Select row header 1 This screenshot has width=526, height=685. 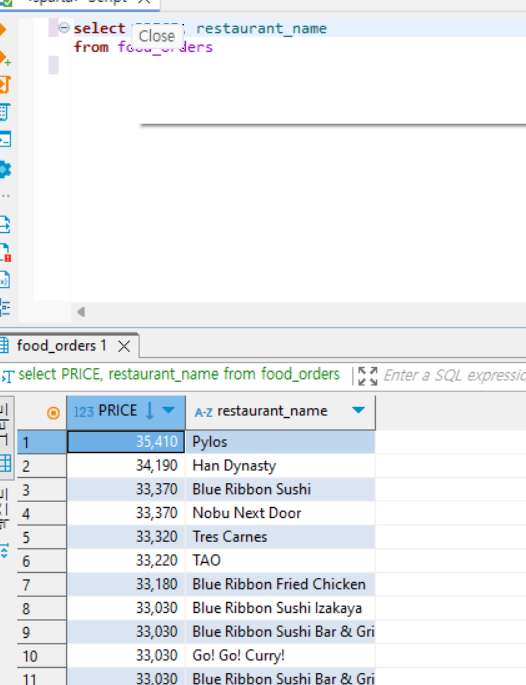[x=42, y=442]
